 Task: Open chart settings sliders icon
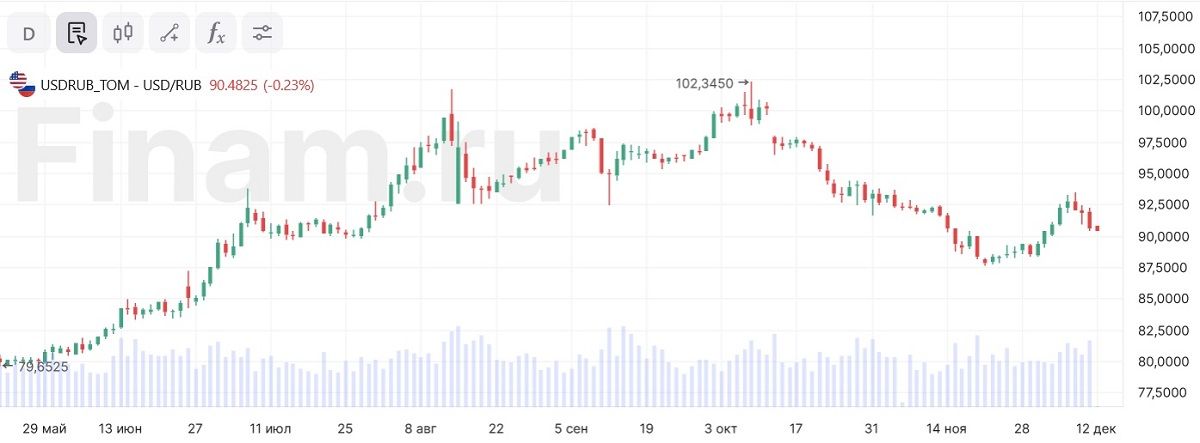pyautogui.click(x=262, y=33)
